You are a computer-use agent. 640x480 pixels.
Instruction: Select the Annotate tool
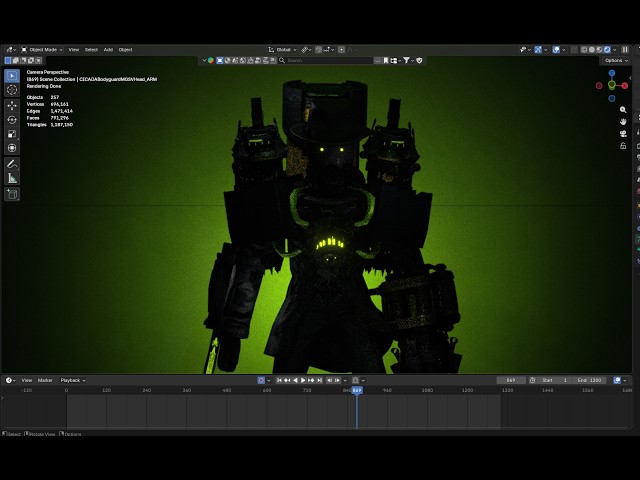click(x=12, y=164)
